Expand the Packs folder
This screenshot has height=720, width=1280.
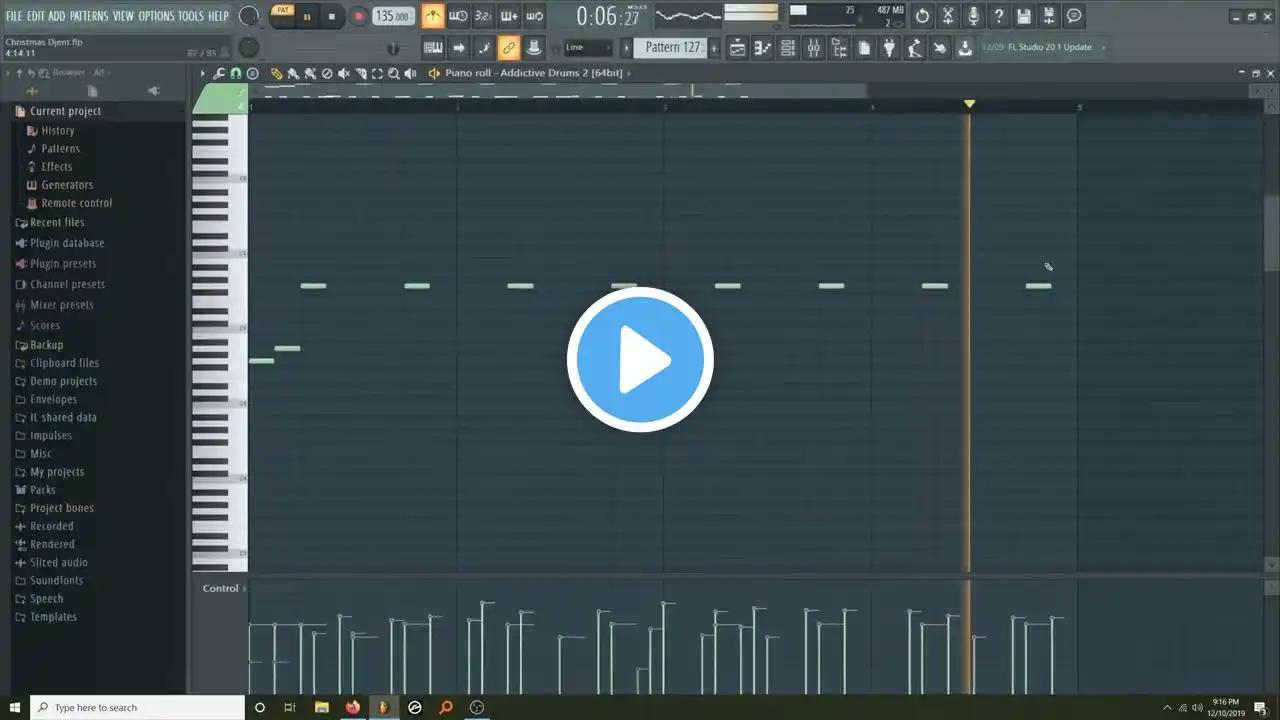pos(43,490)
